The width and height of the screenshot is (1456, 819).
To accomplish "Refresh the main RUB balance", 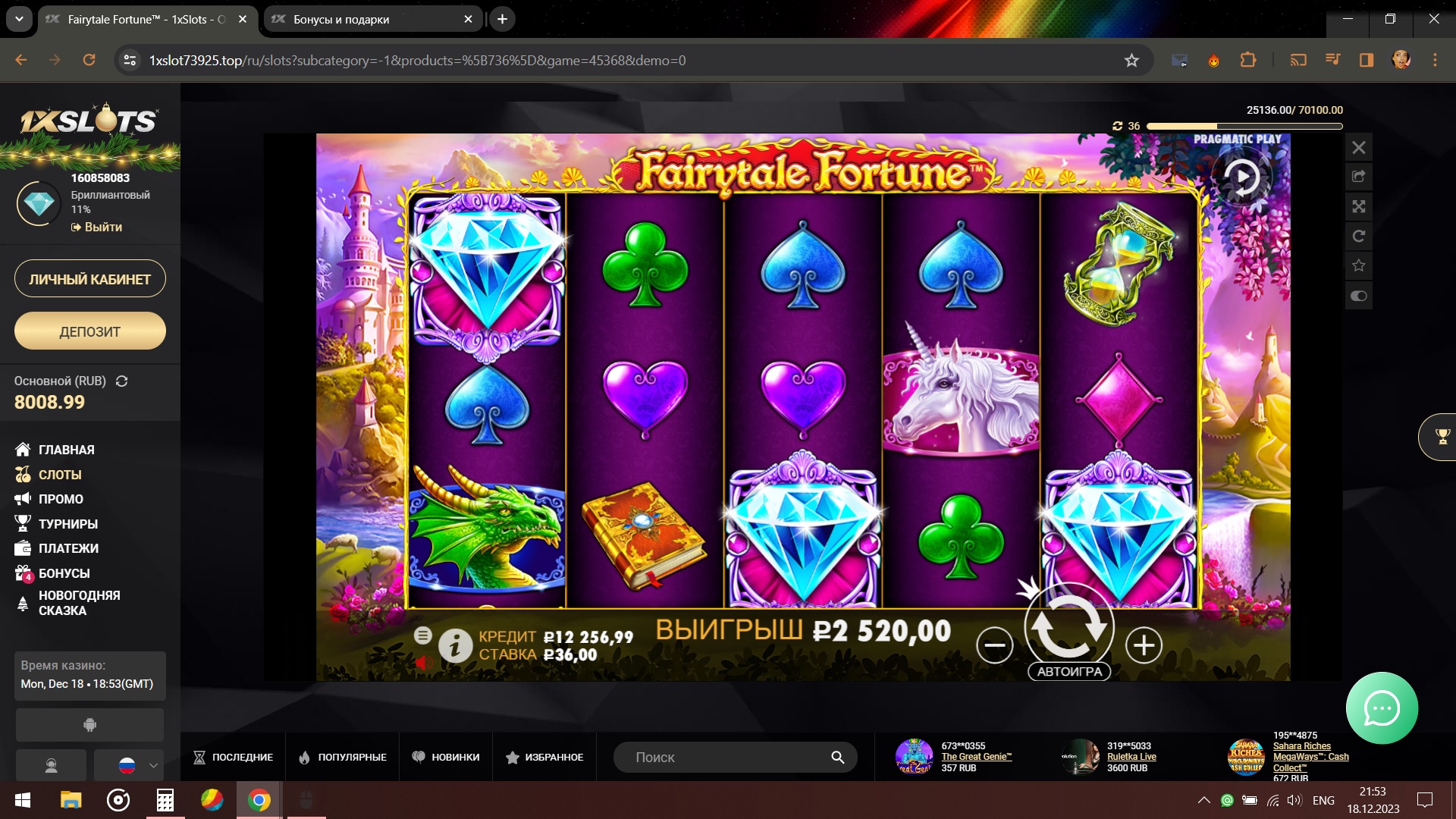I will (121, 381).
